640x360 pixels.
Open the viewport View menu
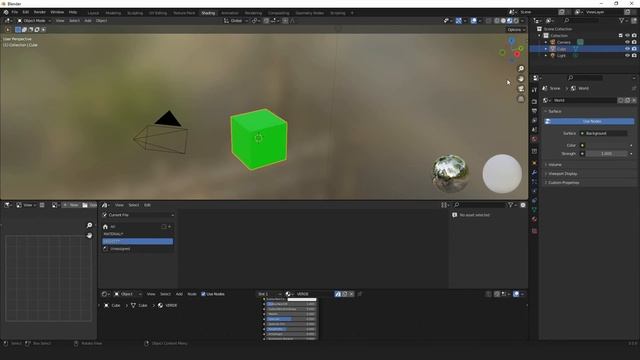click(x=60, y=20)
